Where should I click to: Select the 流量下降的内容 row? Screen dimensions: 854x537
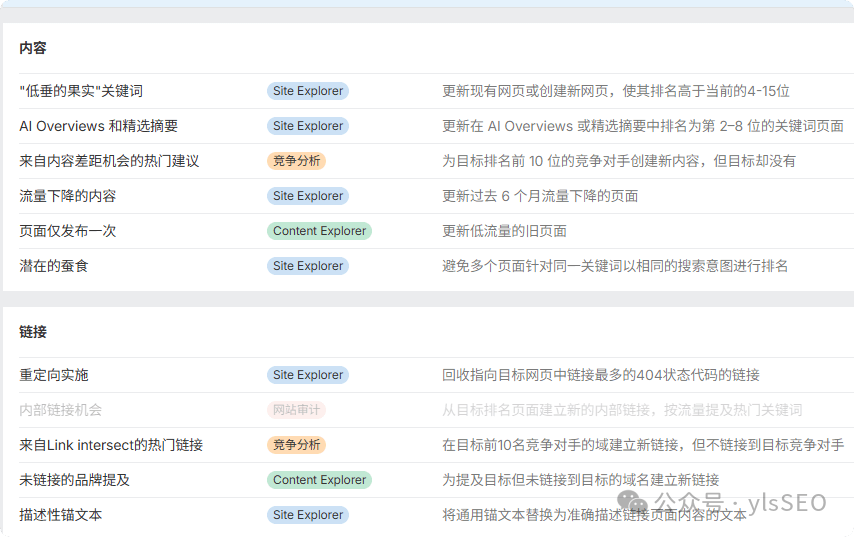436,196
